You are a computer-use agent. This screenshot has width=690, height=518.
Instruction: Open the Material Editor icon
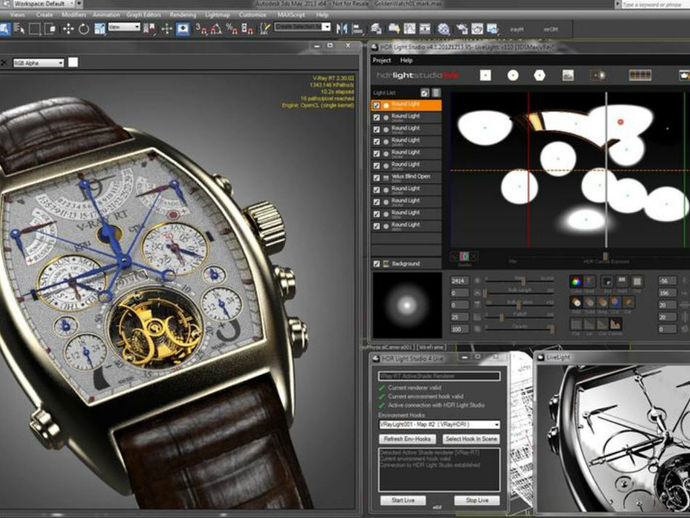444,29
